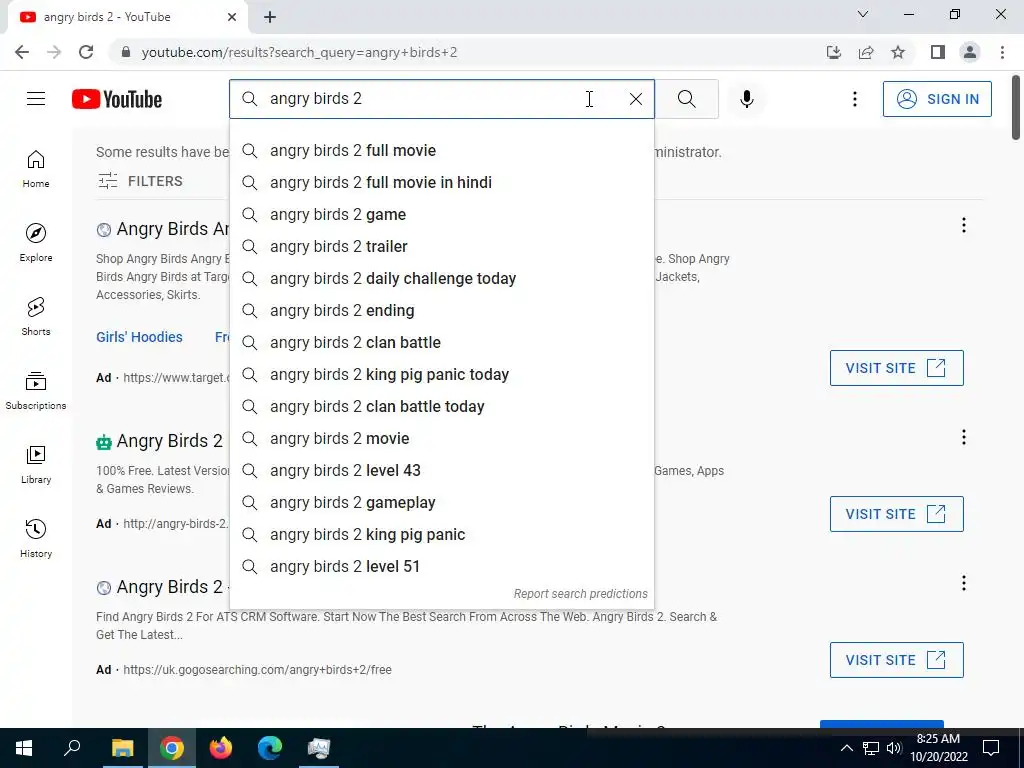Open Chrome's three-dot menu

click(x=1002, y=52)
